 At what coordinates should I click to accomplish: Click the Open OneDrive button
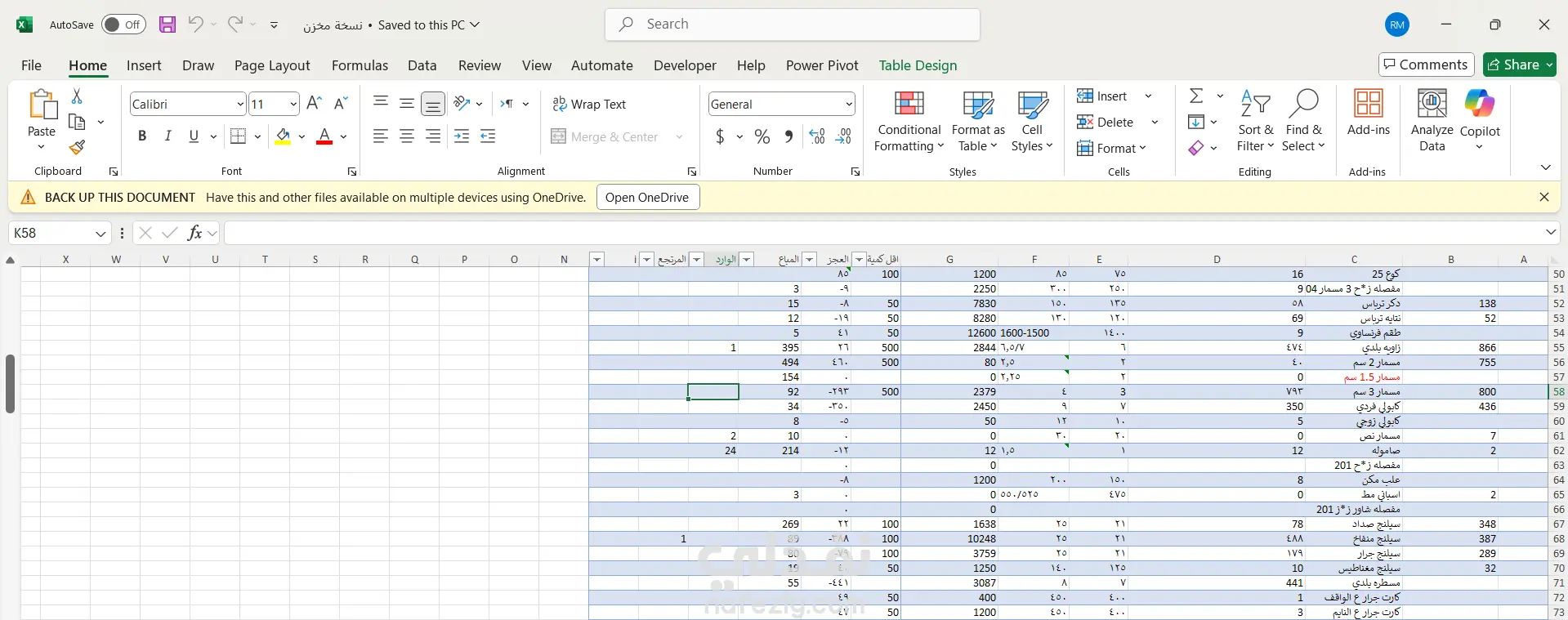pyautogui.click(x=647, y=198)
